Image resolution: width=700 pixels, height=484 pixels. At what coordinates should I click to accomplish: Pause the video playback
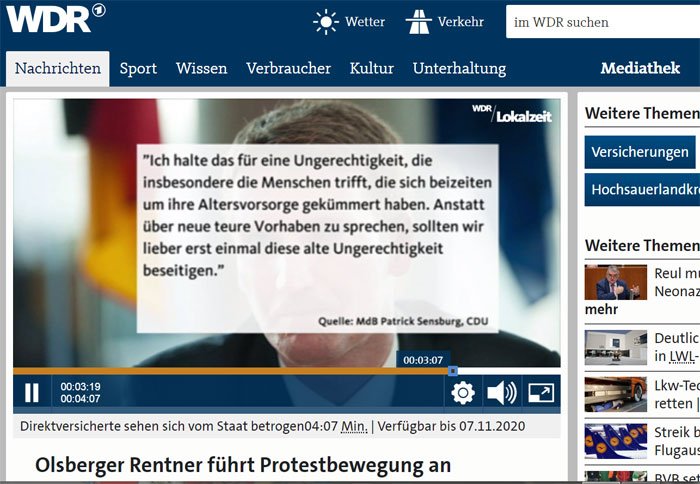pos(31,392)
